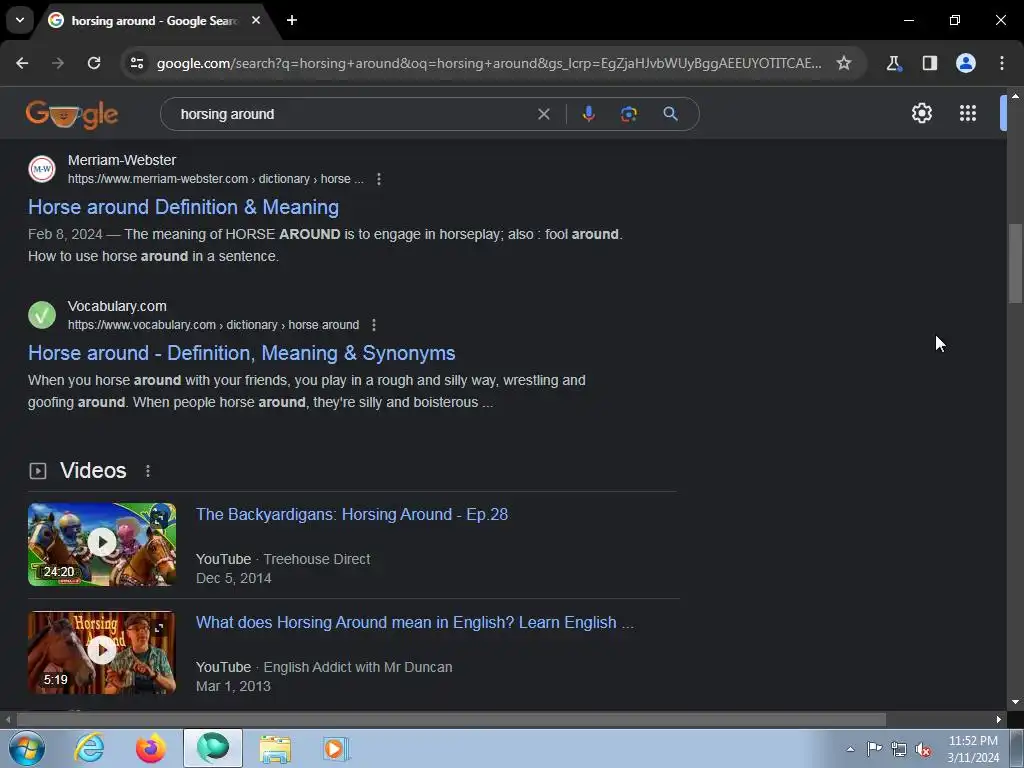Open the tab search dropdown
Screen dimensions: 1024x768
[20, 20]
